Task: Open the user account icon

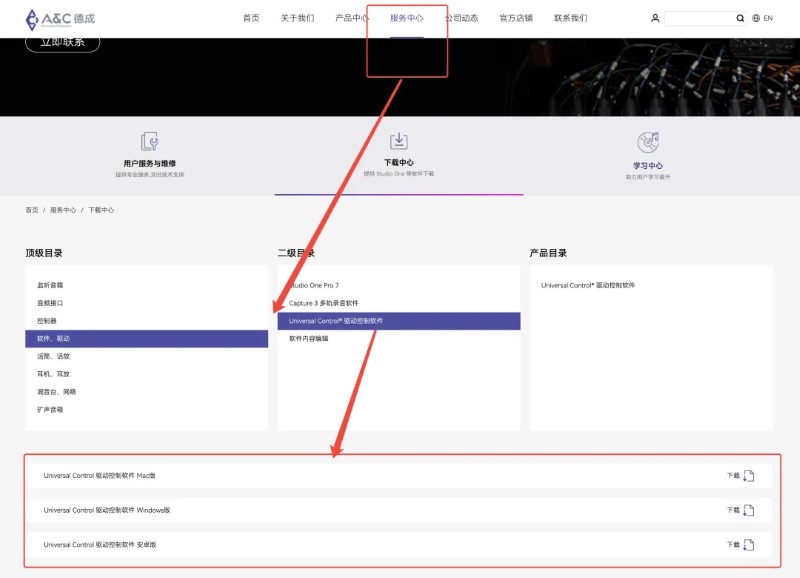Action: (x=655, y=18)
